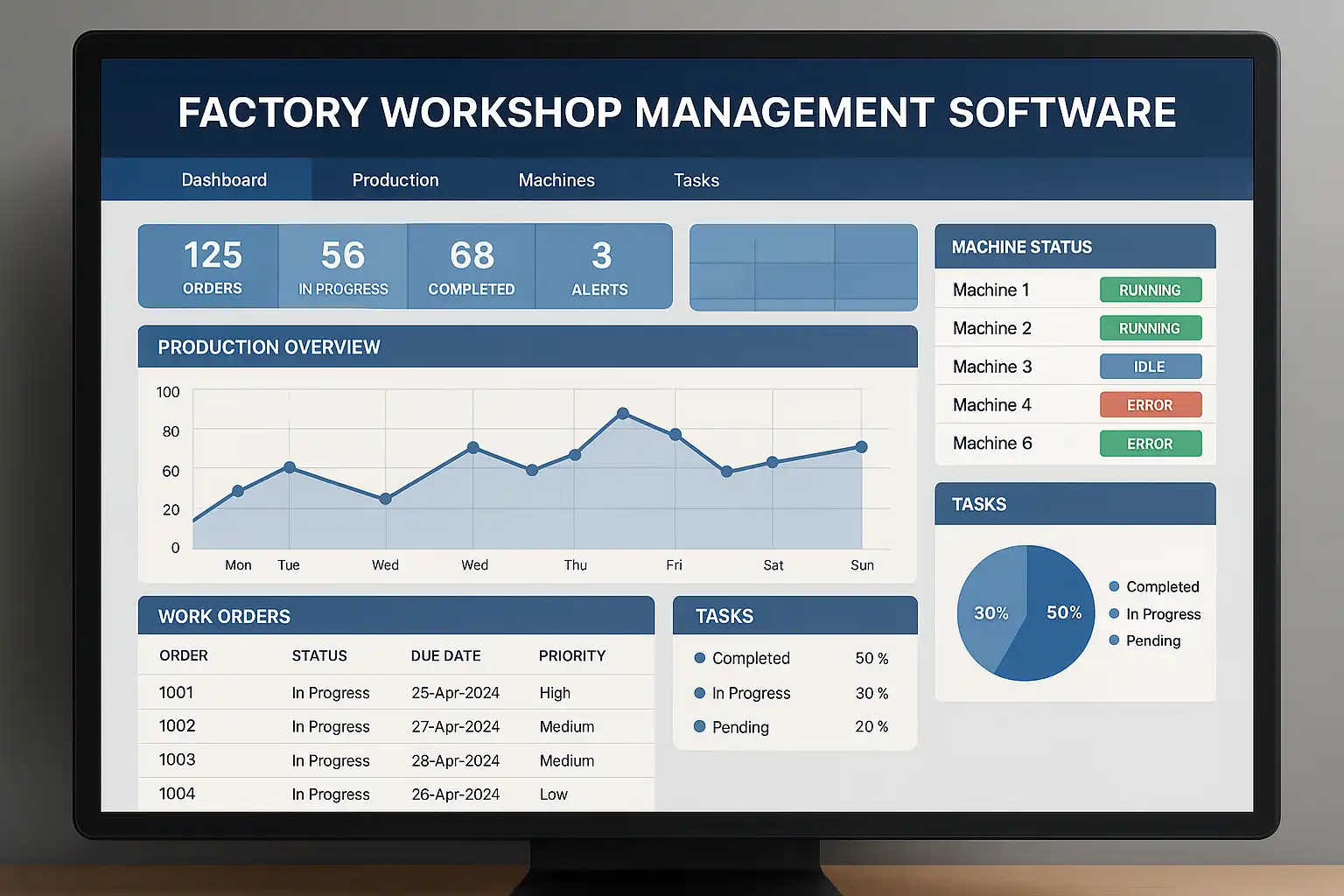Click the green ERROR badge for Machine 6
This screenshot has width=1344, height=896.
click(1150, 444)
